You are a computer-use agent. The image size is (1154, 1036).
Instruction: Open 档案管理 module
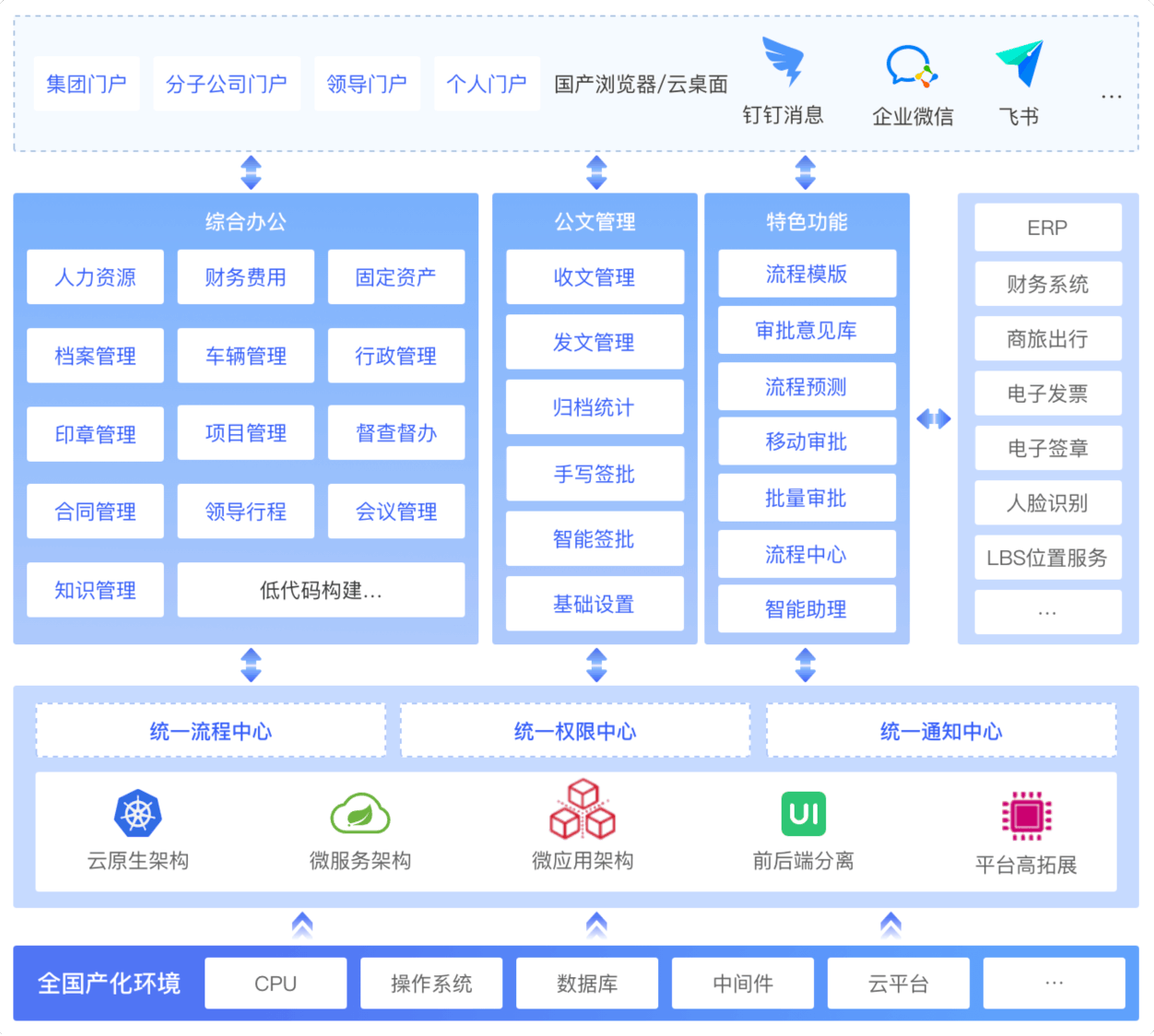pos(95,356)
